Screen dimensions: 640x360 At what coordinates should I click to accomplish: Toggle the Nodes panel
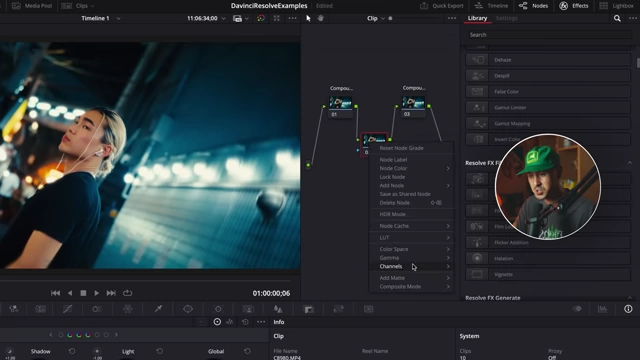coord(533,6)
